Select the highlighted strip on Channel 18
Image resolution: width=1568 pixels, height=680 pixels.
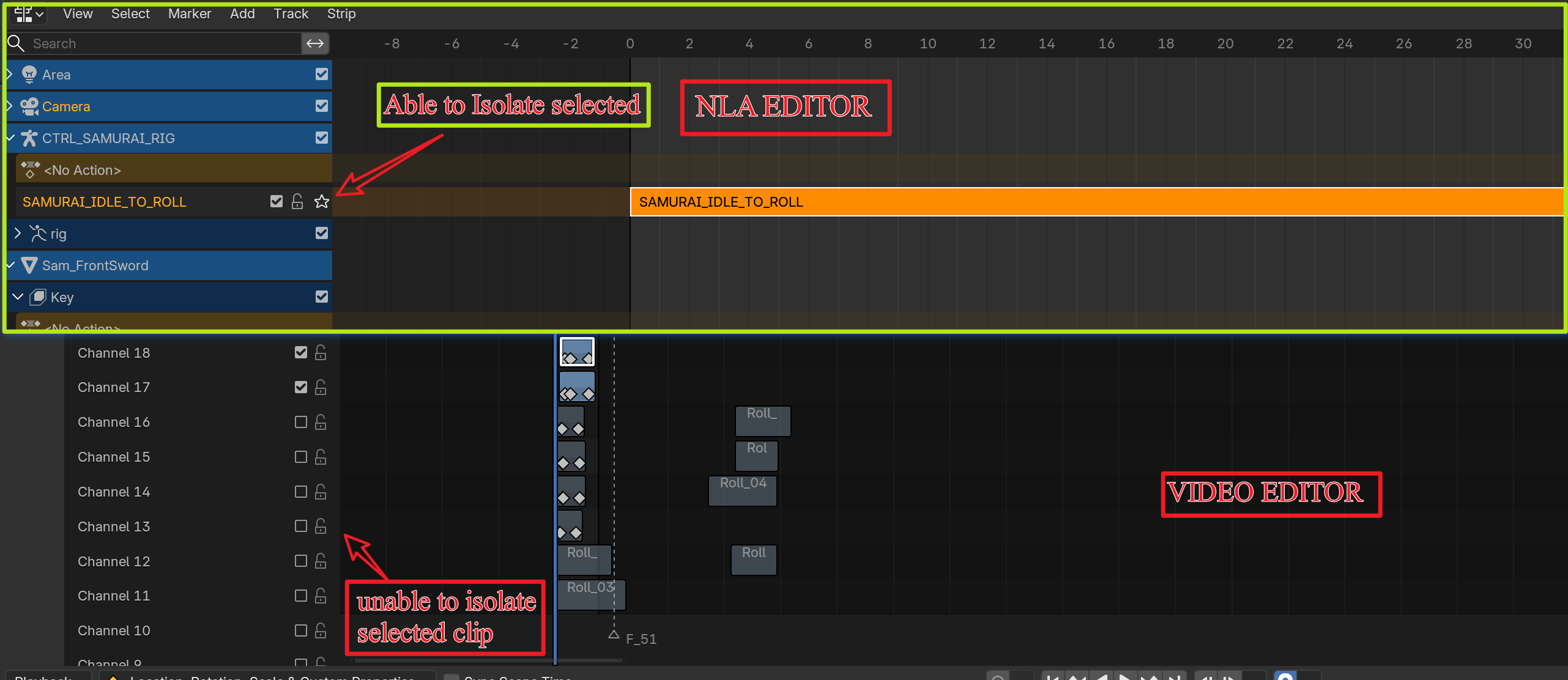[x=577, y=352]
